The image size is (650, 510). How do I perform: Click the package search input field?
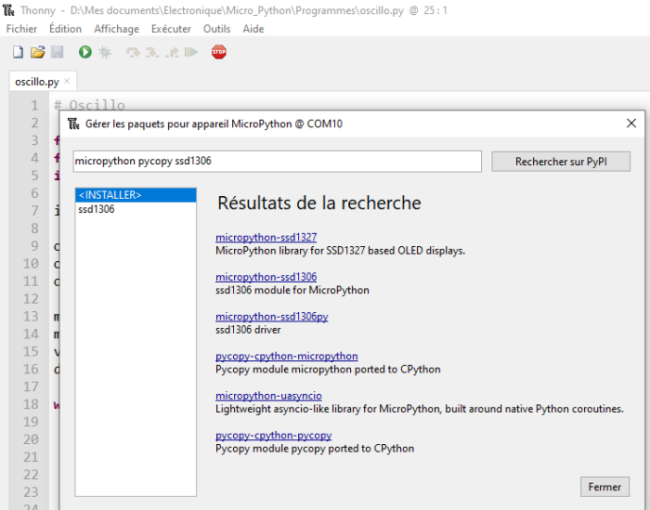(x=277, y=161)
